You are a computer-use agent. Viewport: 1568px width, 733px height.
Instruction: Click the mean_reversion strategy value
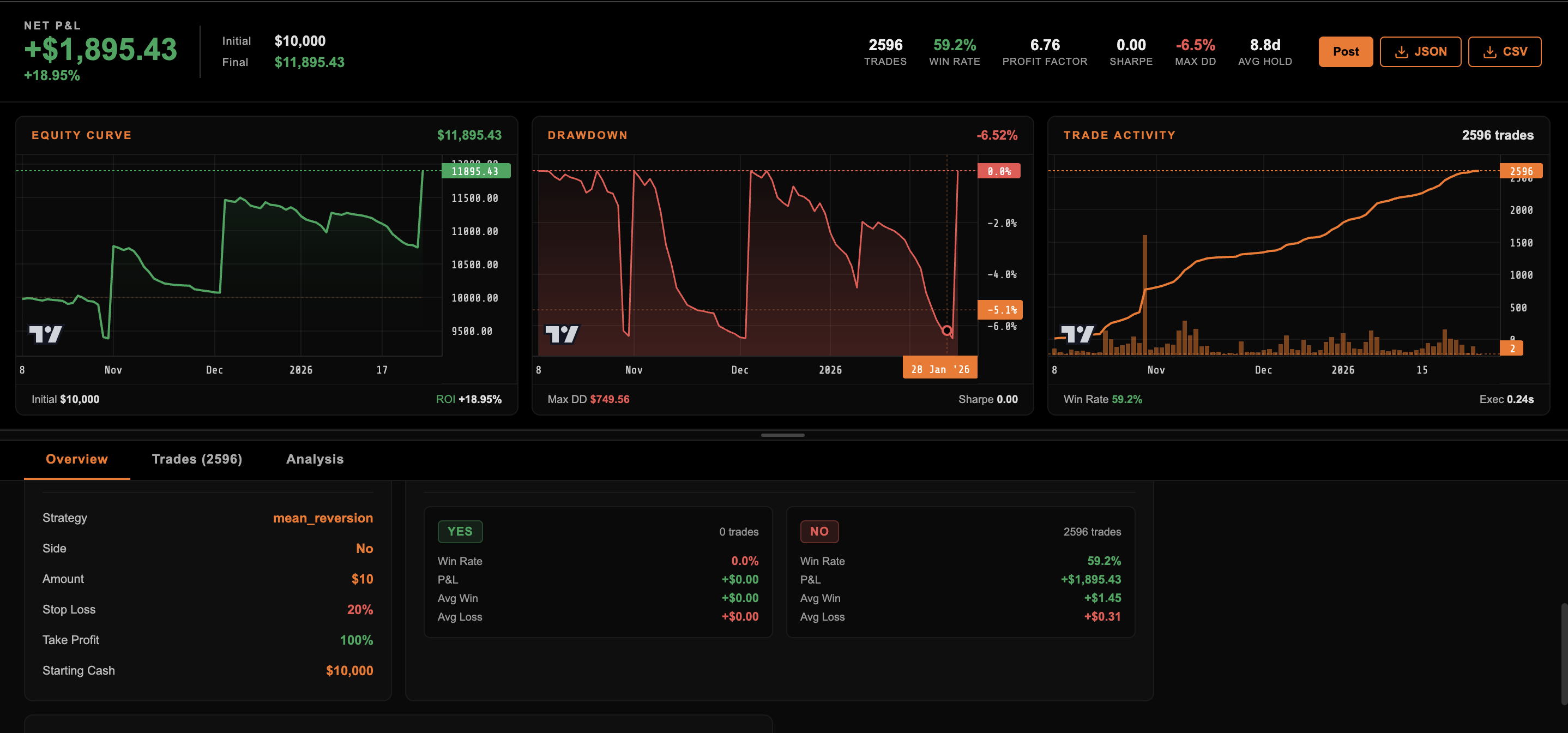tap(323, 518)
